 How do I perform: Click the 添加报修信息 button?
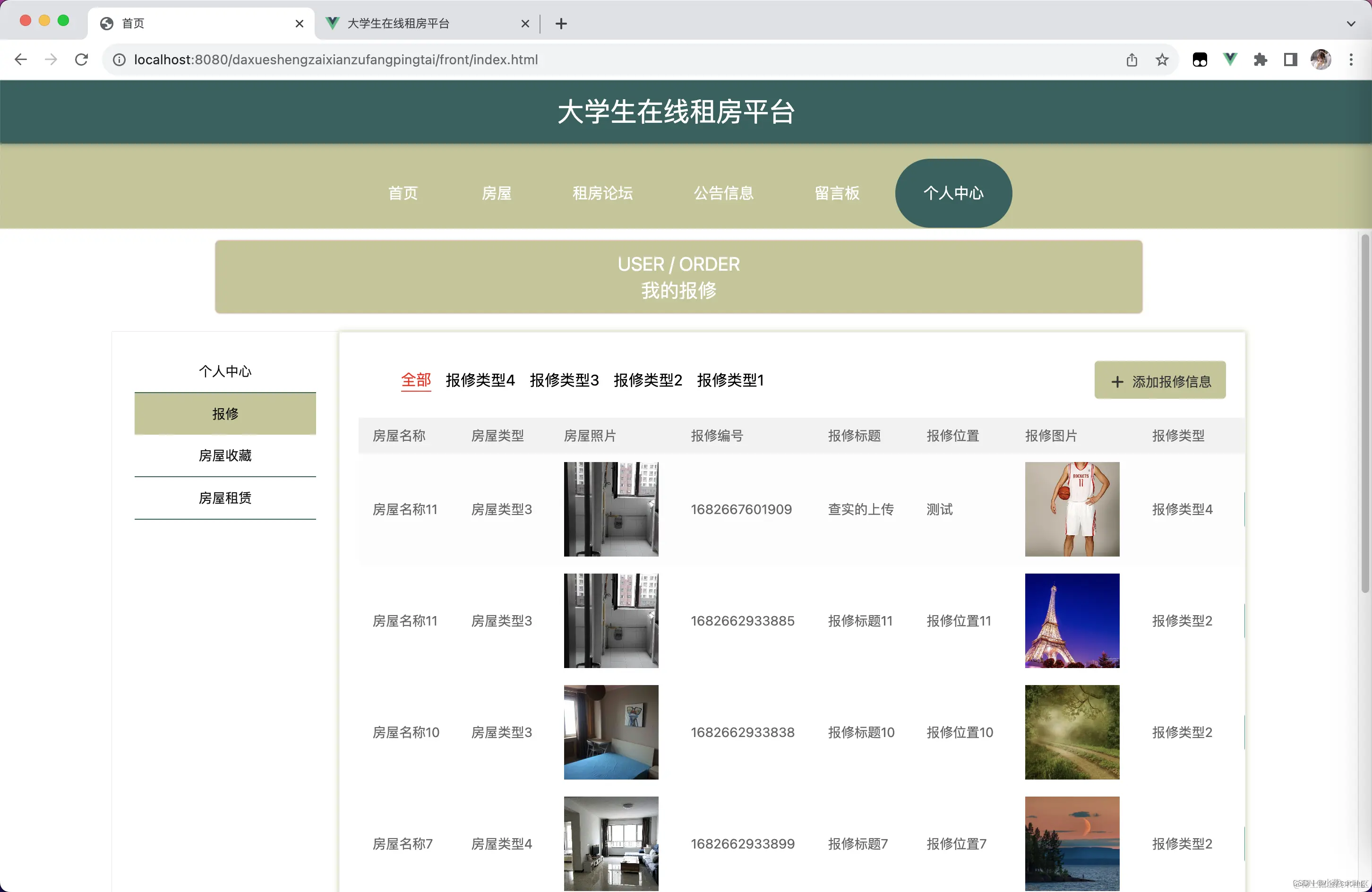tap(1160, 380)
